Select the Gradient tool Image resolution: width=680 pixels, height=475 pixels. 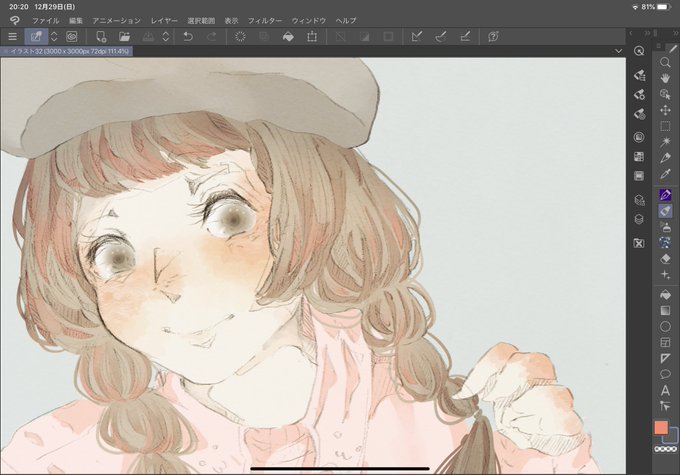click(x=665, y=311)
